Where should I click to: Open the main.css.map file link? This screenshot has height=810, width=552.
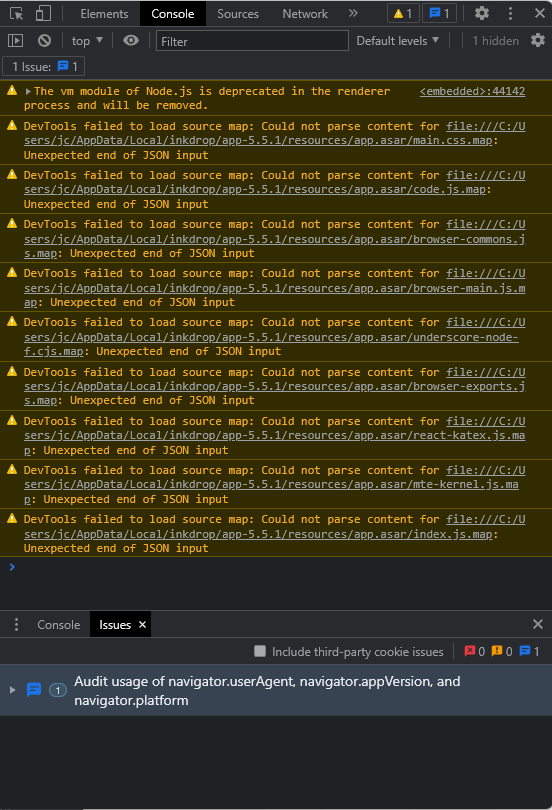(x=274, y=133)
